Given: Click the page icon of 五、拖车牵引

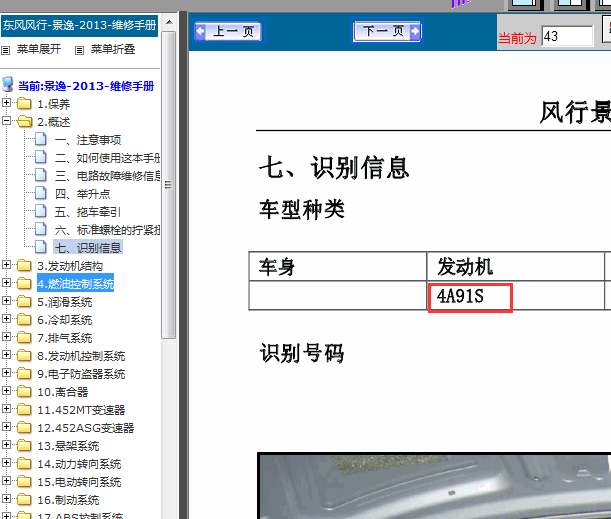Looking at the screenshot, I should click(41, 211).
